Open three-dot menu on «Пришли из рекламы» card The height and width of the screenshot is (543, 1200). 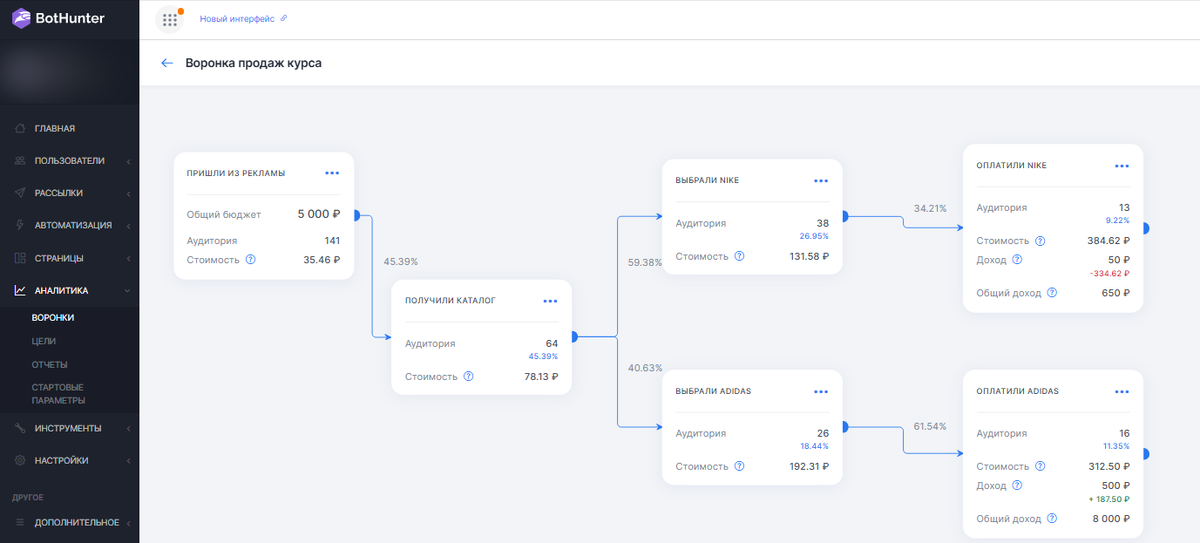point(332,172)
